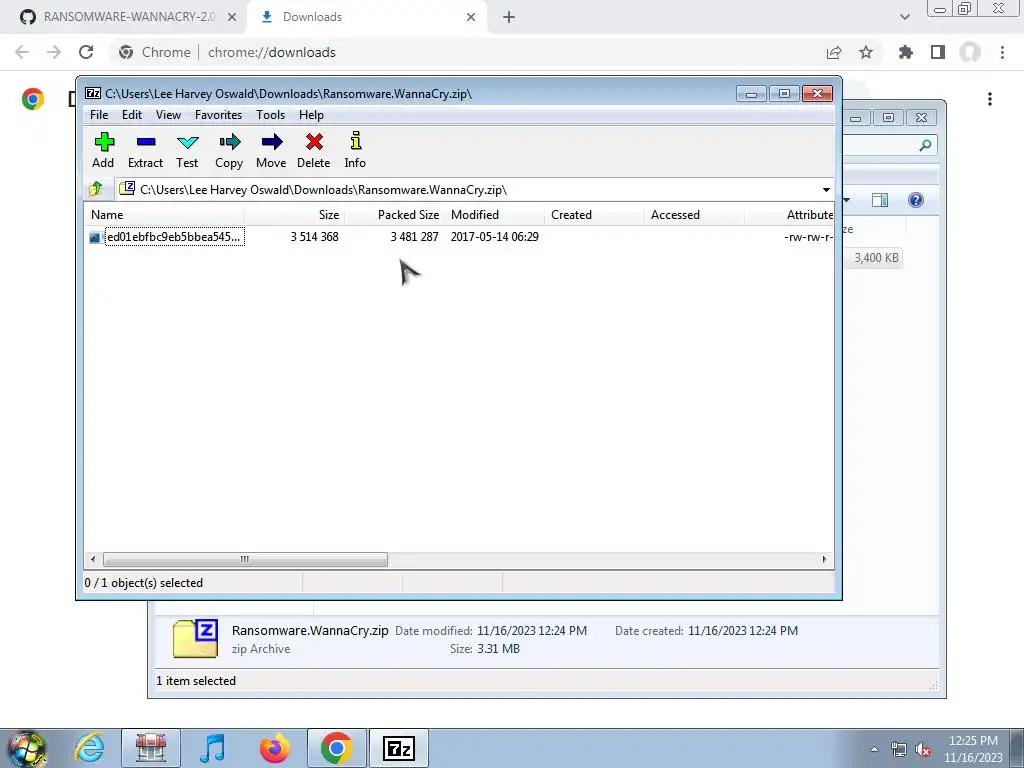Launch Internet Explorer from the taskbar
Image resolution: width=1024 pixels, height=768 pixels.
tap(89, 748)
